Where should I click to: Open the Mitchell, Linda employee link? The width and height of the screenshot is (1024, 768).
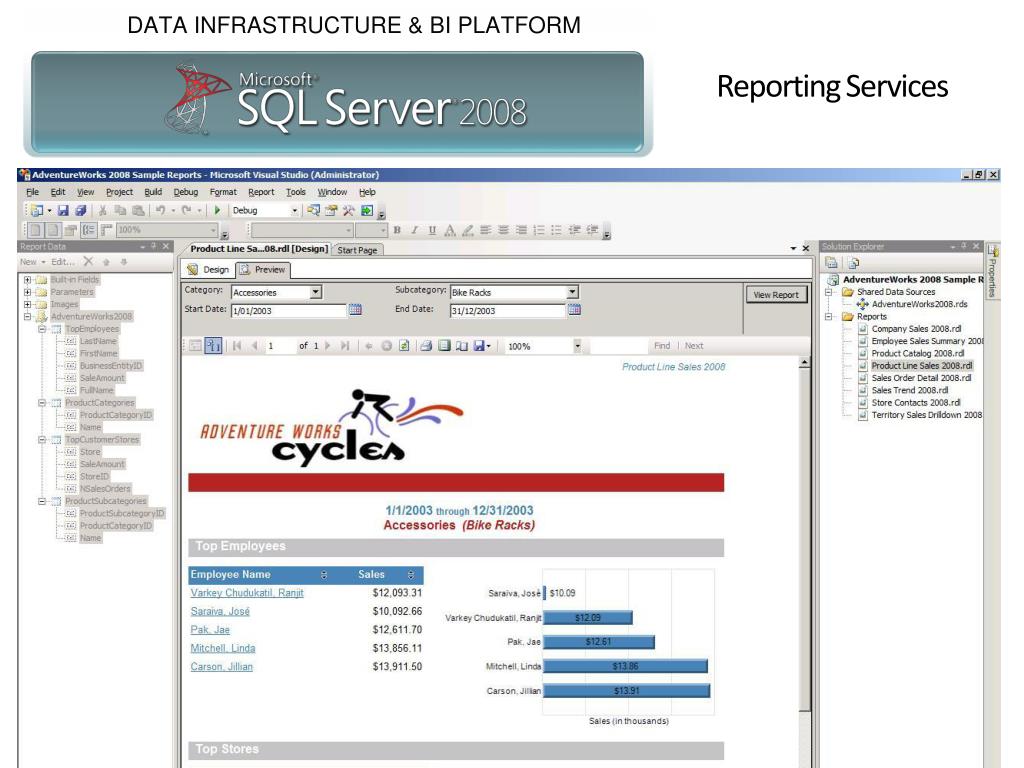[x=223, y=648]
